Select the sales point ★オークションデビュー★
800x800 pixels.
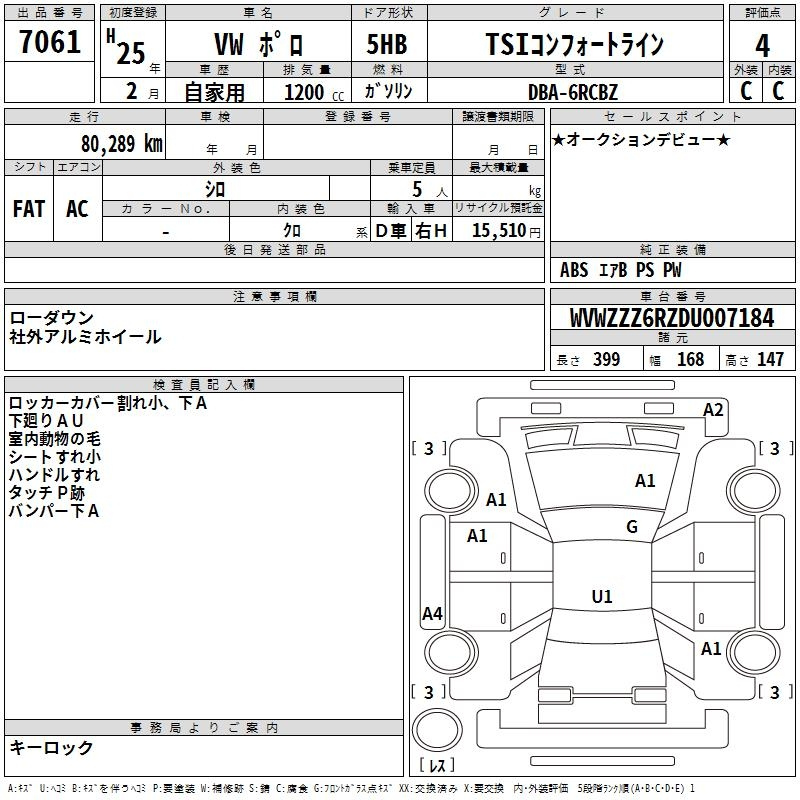pos(641,139)
